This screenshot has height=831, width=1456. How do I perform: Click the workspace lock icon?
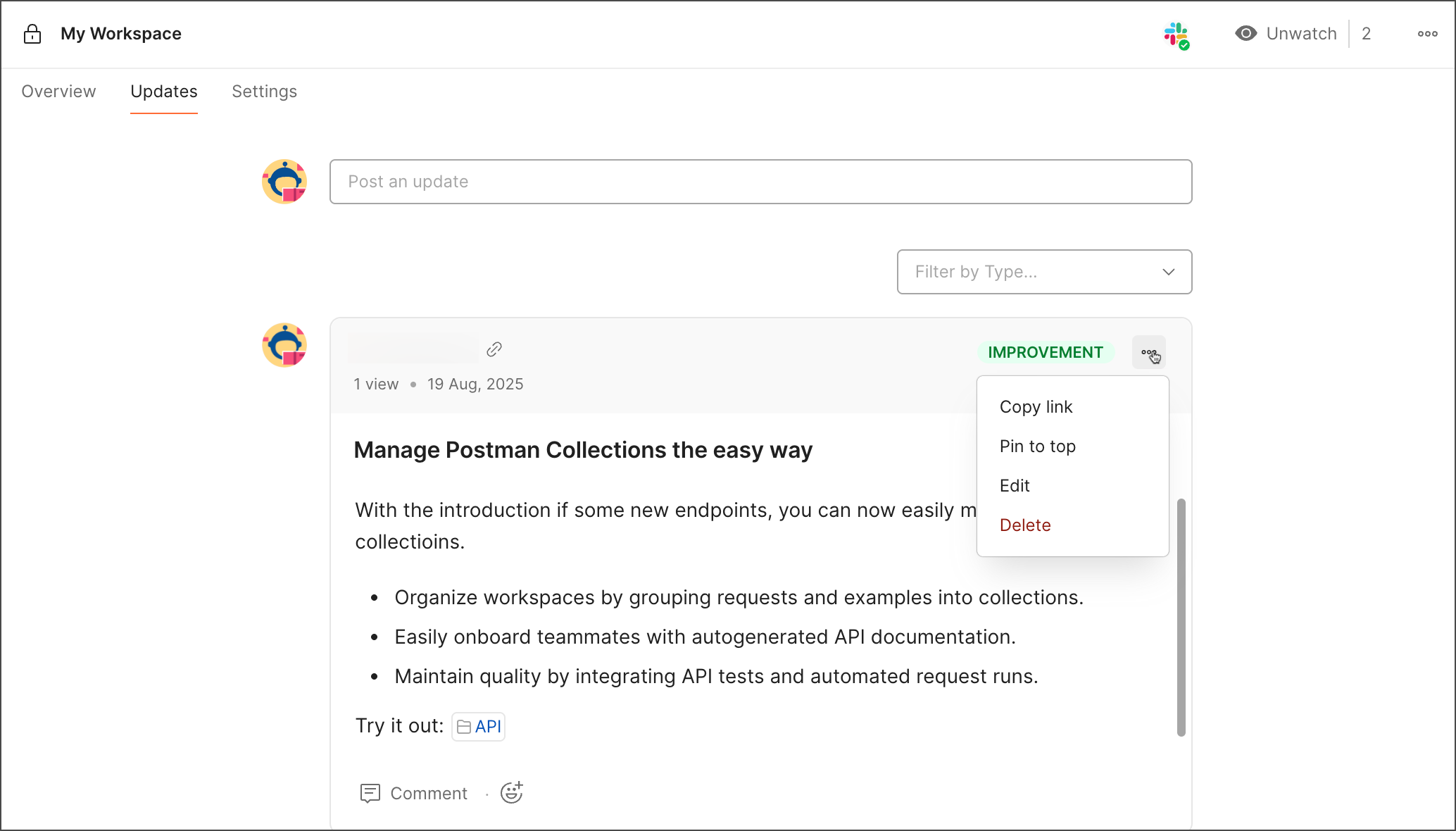32,34
